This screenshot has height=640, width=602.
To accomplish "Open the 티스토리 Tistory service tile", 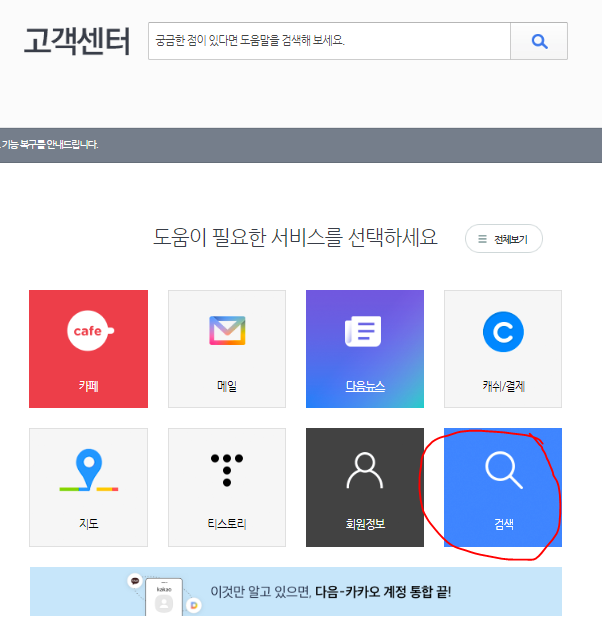I will point(227,487).
